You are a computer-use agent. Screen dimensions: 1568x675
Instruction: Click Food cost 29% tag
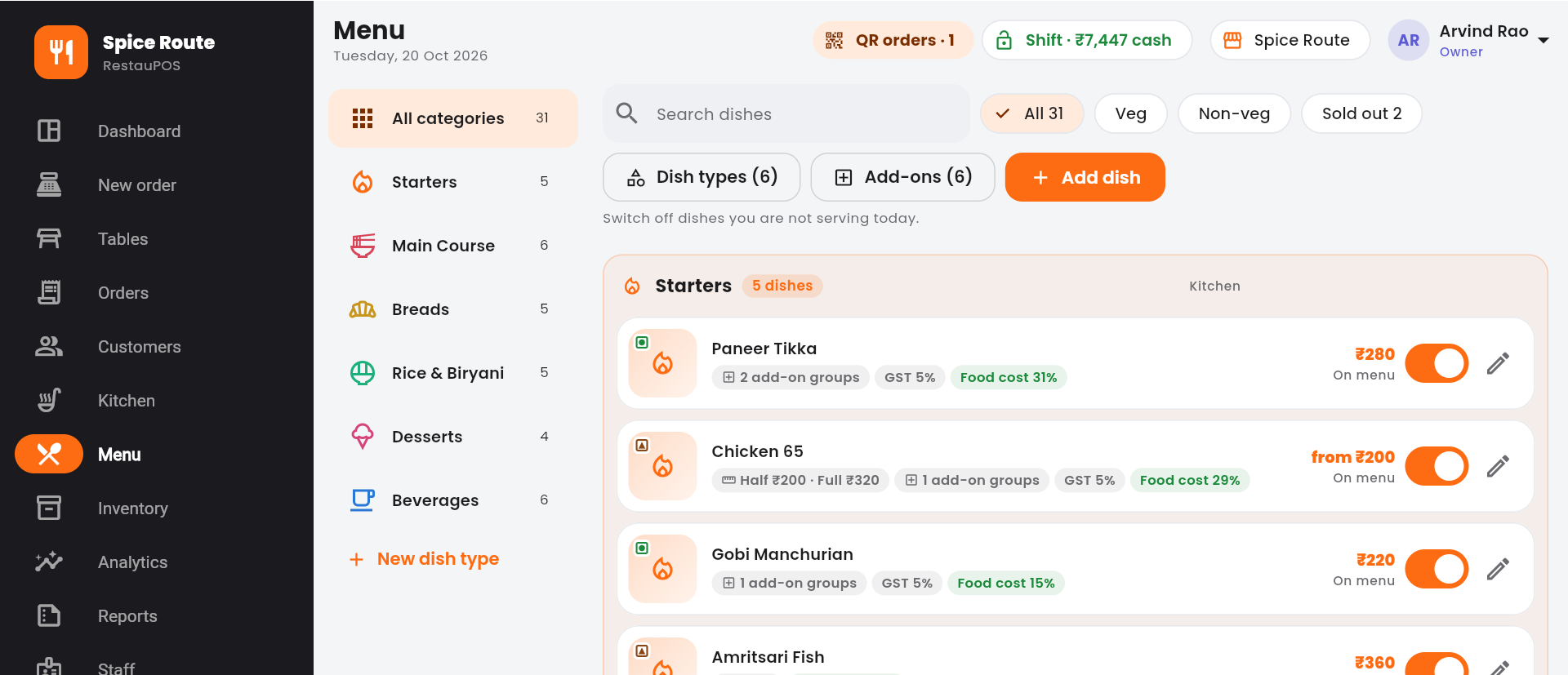(1190, 480)
